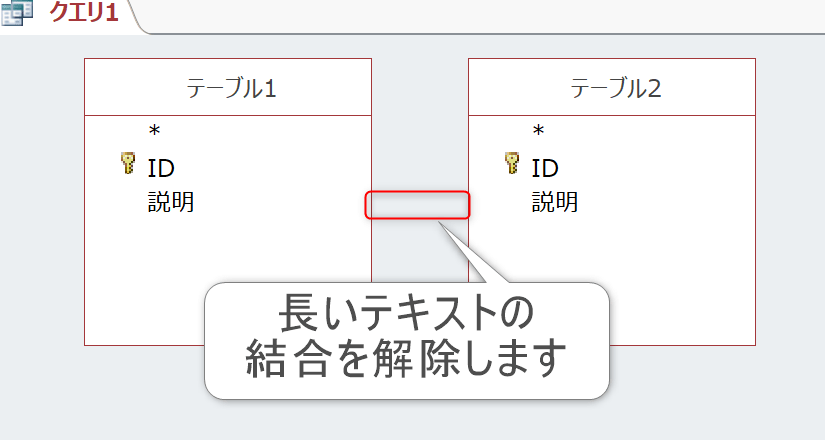Click the 長いテキストの結合を解除します callout
825x440 pixels.
pos(406,340)
